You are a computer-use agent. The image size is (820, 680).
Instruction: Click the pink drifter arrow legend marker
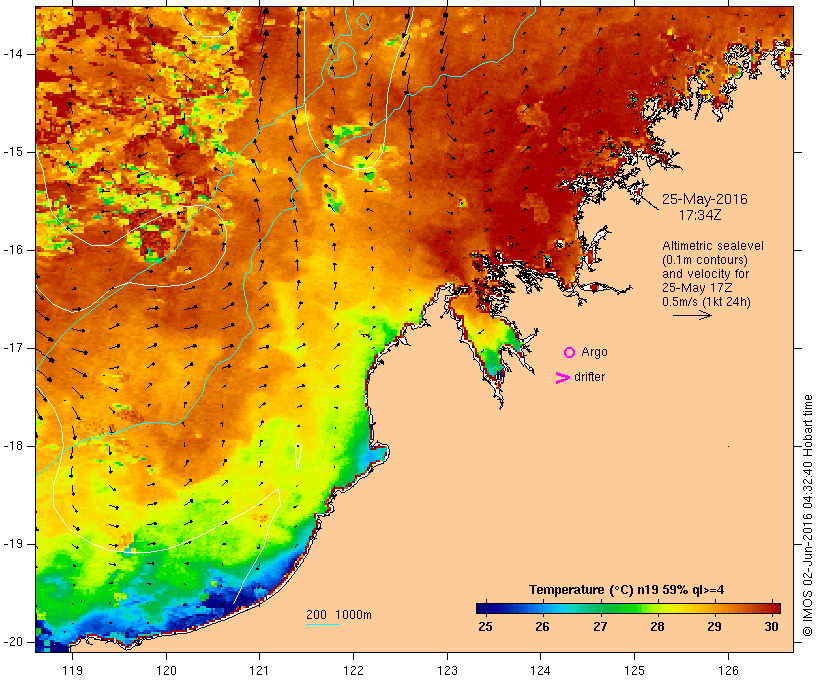(563, 378)
